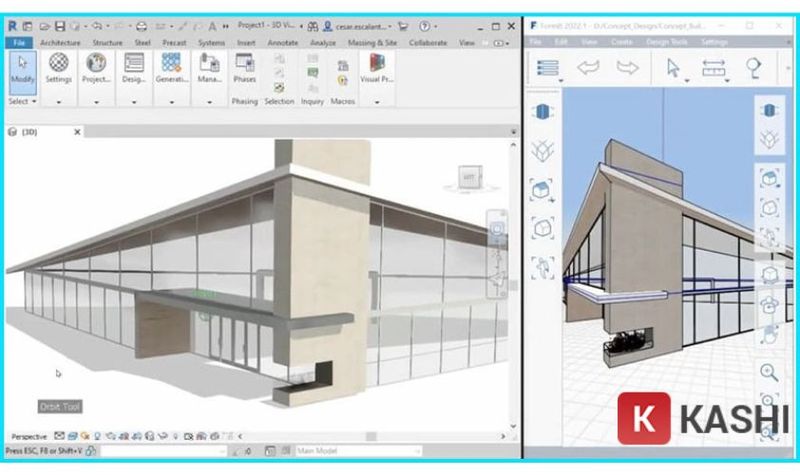This screenshot has height=475, width=800.
Task: Click the Macro Manager icon
Action: click(343, 65)
